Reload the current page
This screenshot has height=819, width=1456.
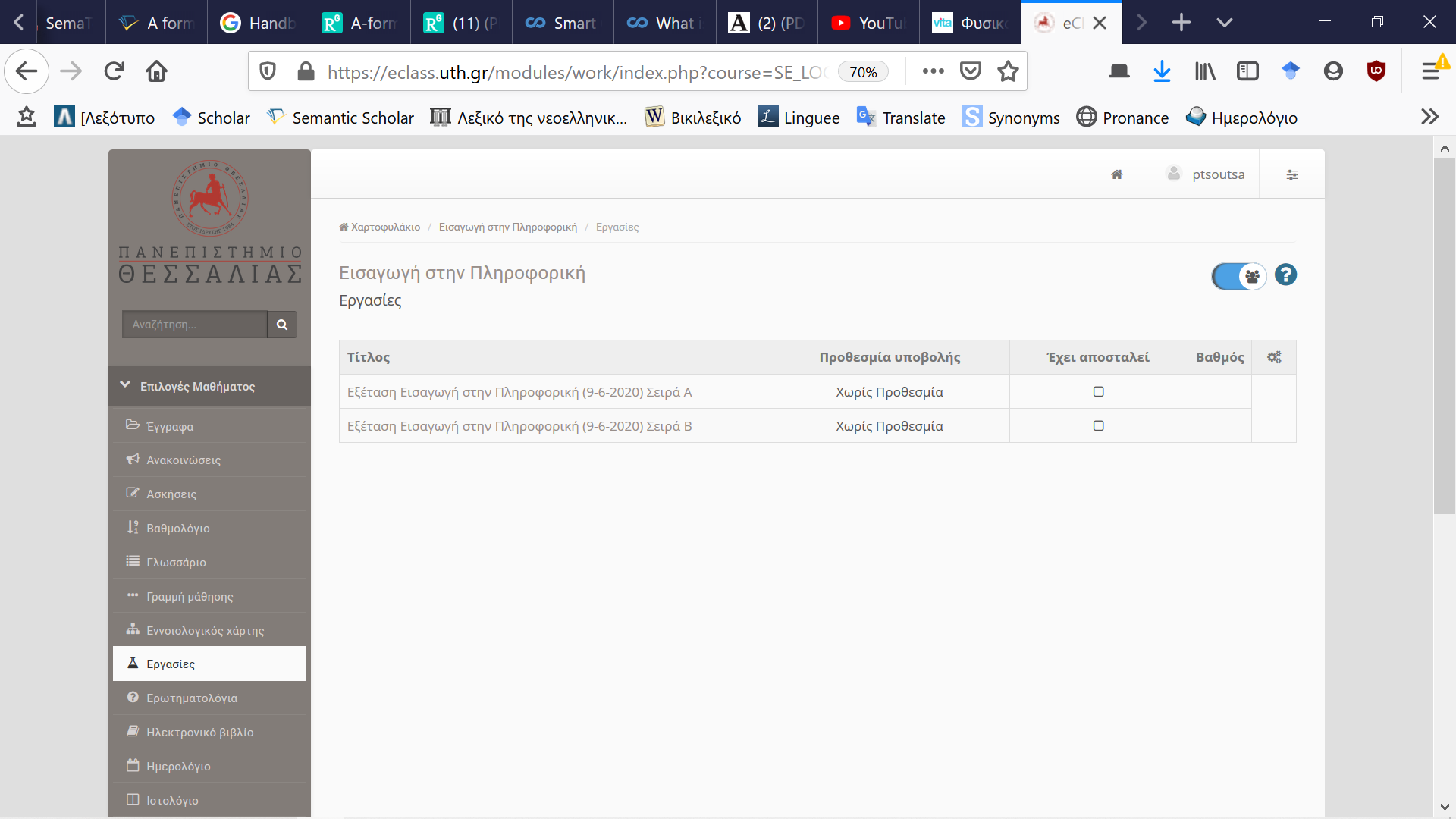[x=115, y=71]
